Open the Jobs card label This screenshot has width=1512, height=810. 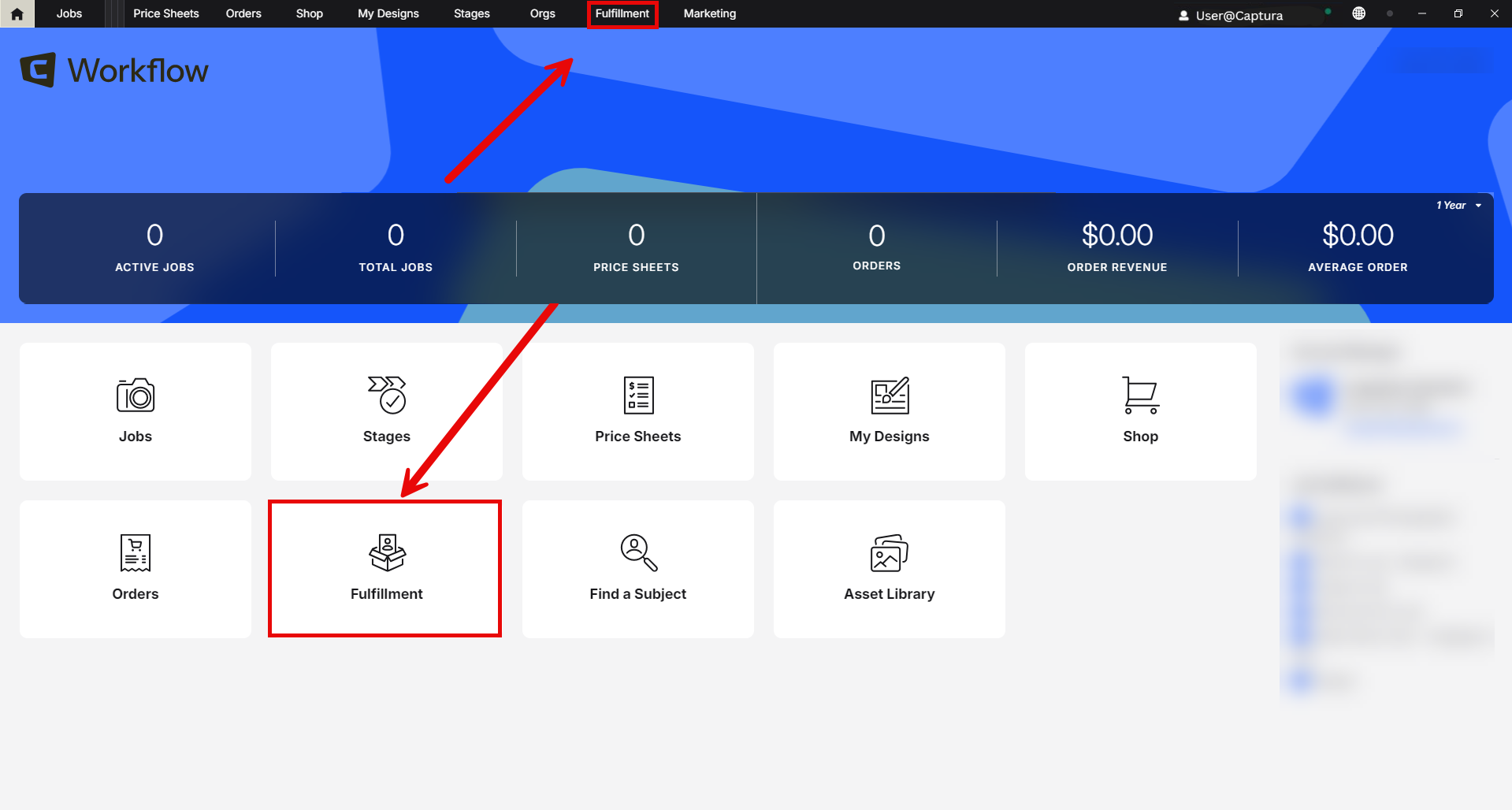point(136,437)
